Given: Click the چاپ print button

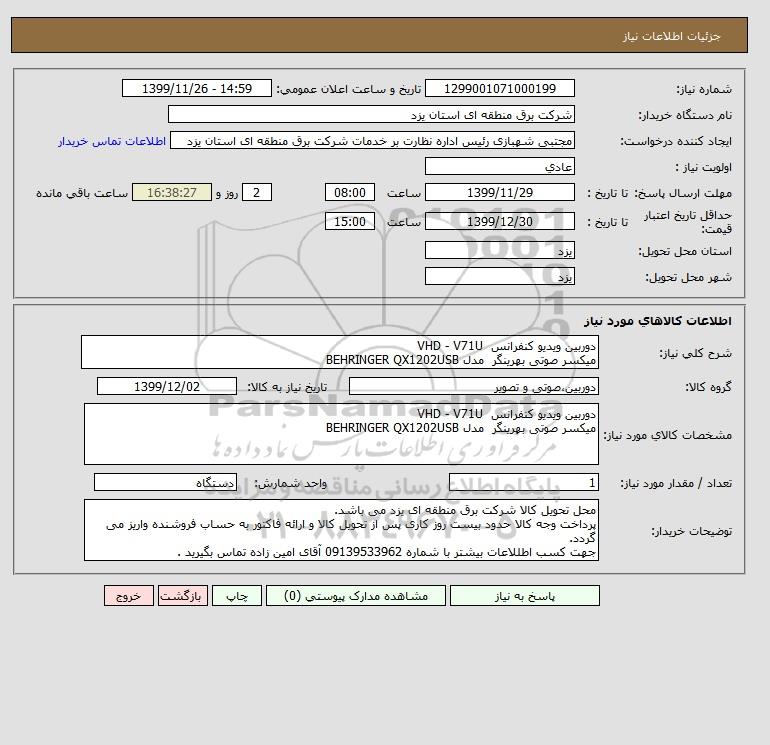Looking at the screenshot, I should pos(237,596).
